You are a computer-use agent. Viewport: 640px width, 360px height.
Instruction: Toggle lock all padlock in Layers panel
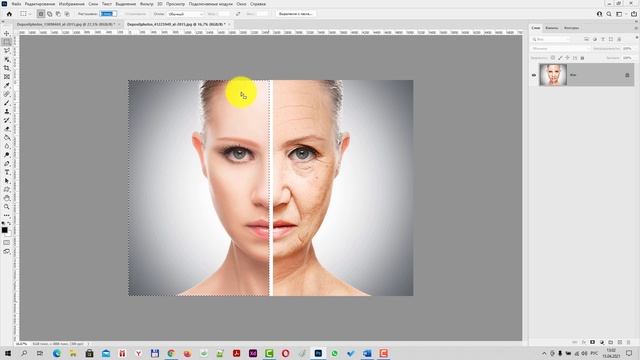(x=582, y=58)
